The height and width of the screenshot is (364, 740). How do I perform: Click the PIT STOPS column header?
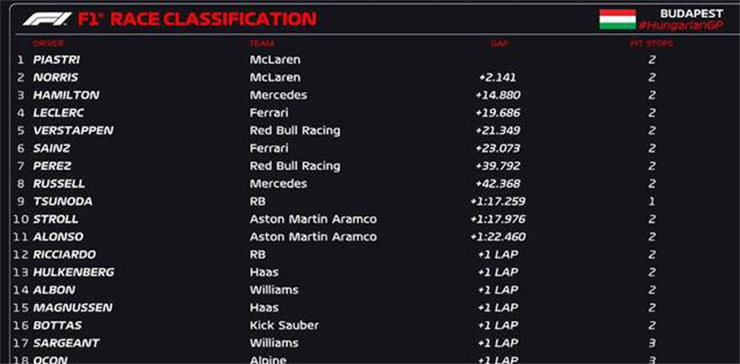[x=651, y=43]
